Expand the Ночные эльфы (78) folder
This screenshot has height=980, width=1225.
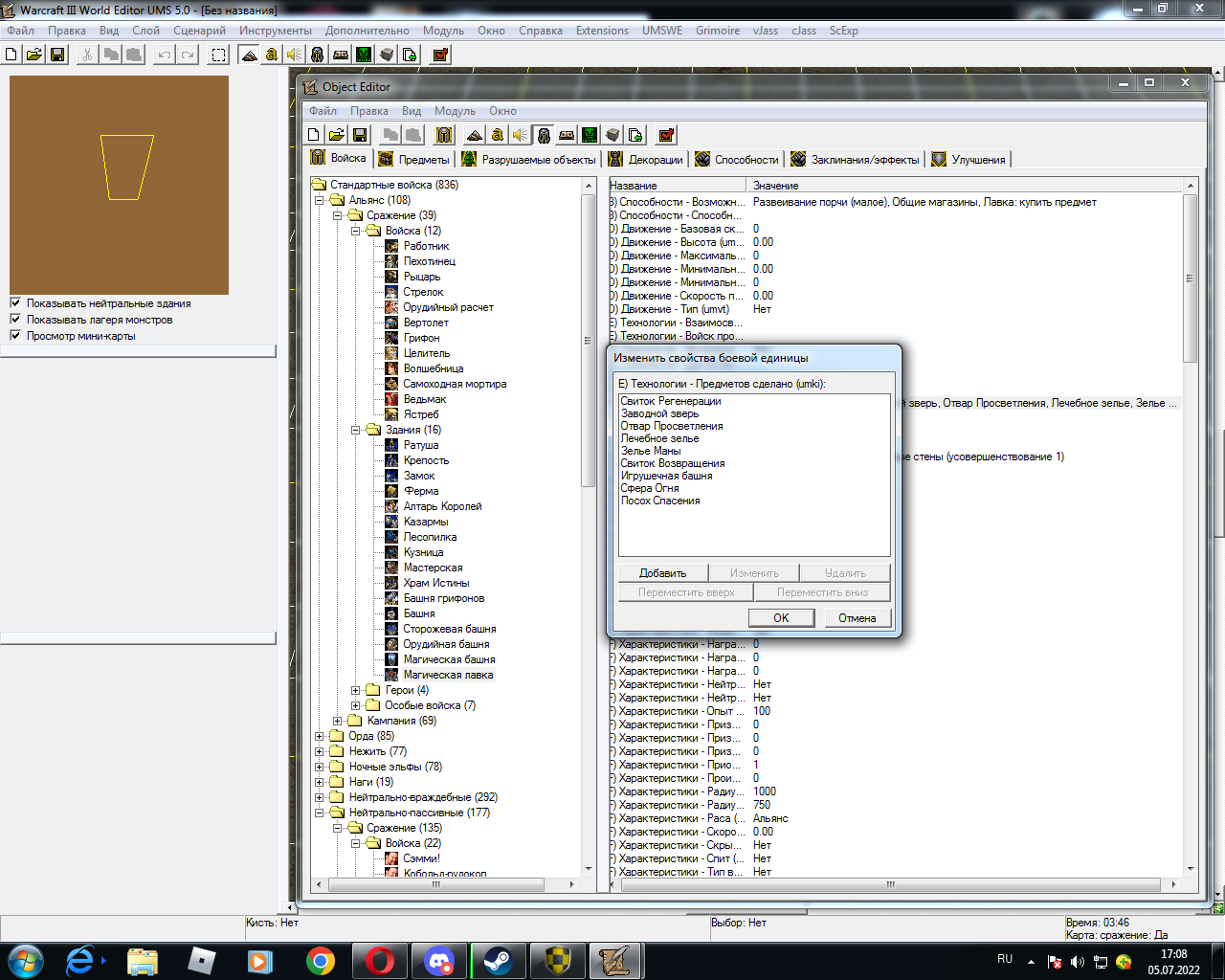[x=320, y=767]
